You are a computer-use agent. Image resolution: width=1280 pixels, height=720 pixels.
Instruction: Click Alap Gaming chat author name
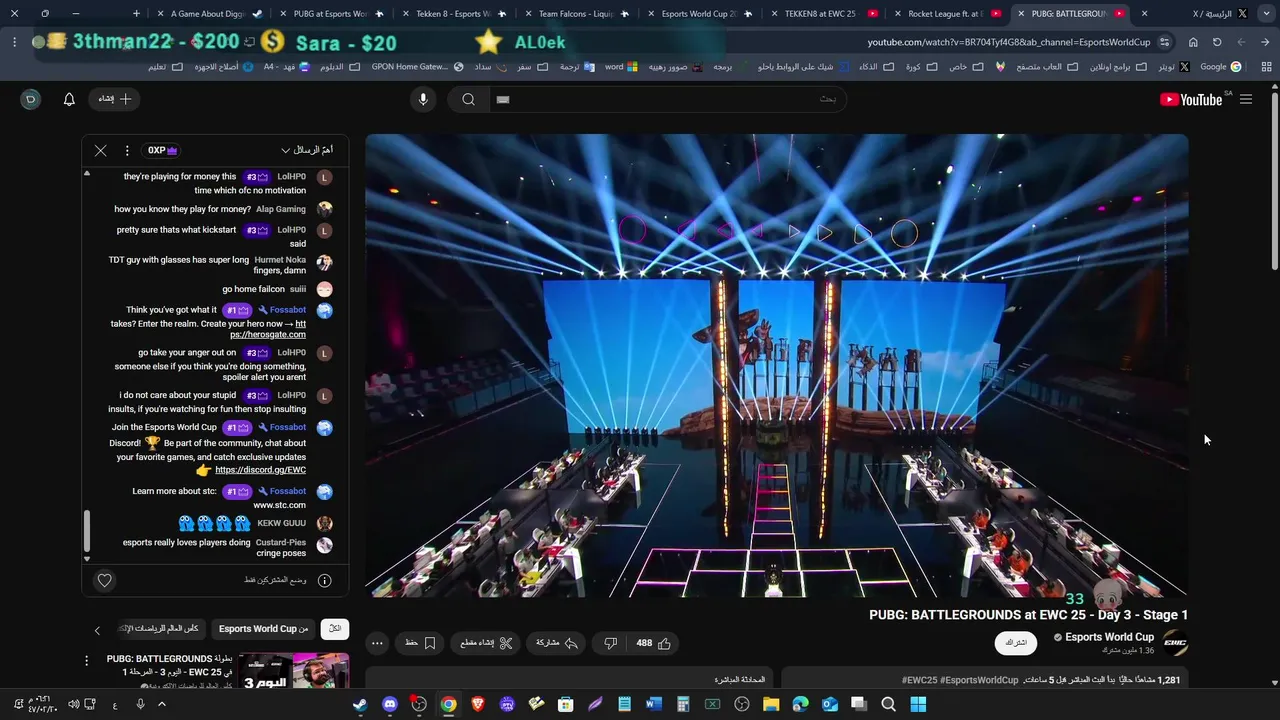(281, 209)
